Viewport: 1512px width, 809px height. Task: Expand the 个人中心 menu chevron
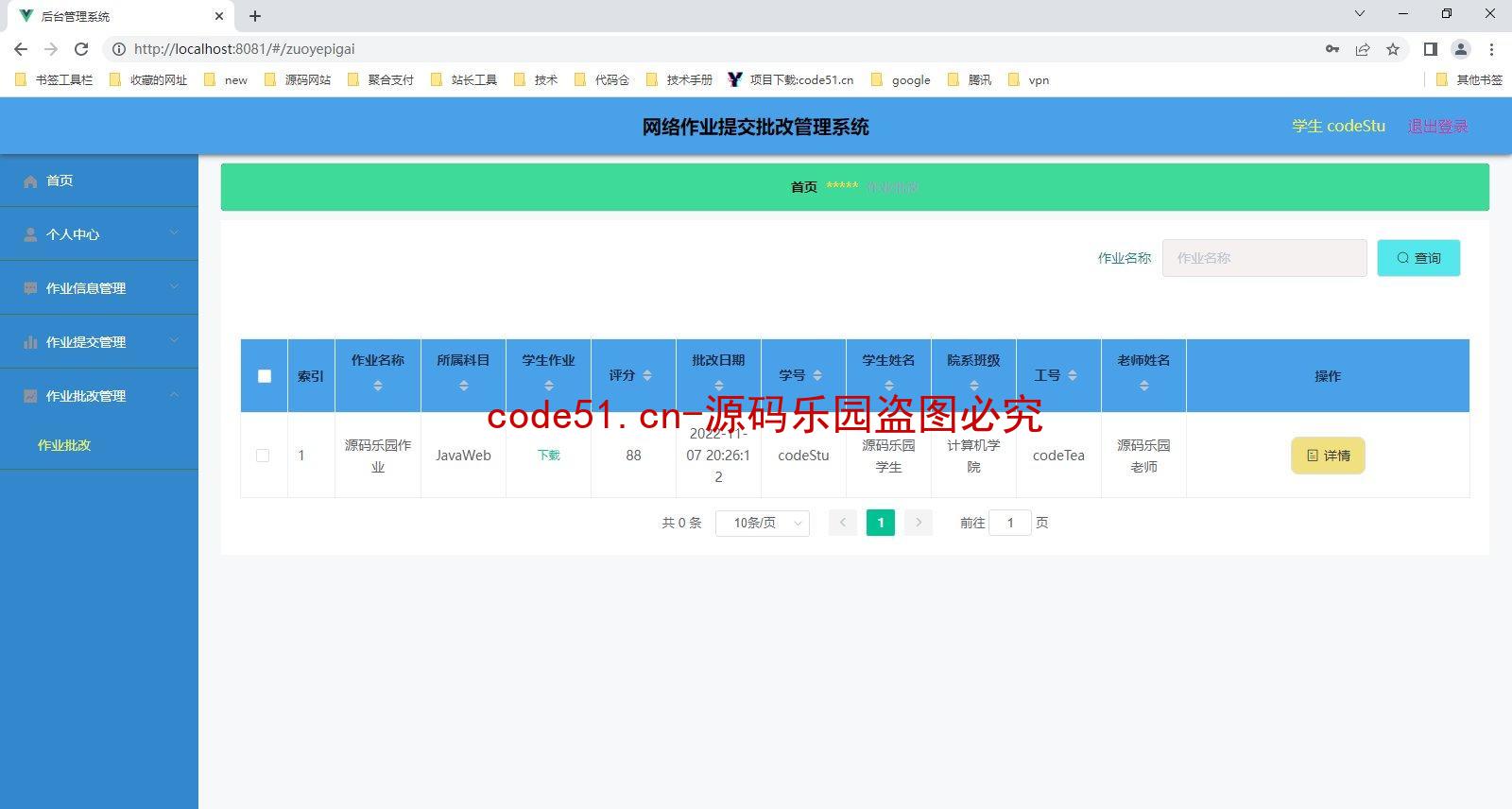[174, 232]
